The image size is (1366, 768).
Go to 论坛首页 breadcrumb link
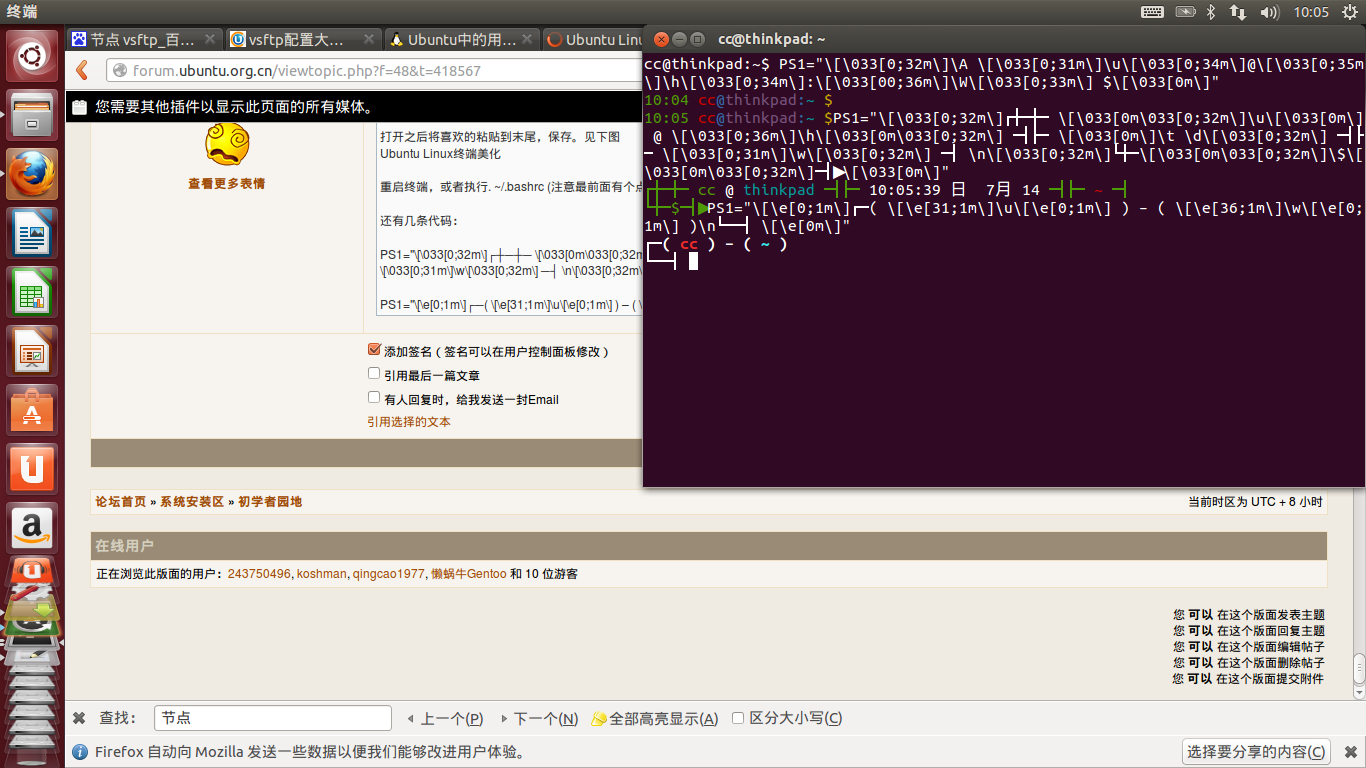121,502
